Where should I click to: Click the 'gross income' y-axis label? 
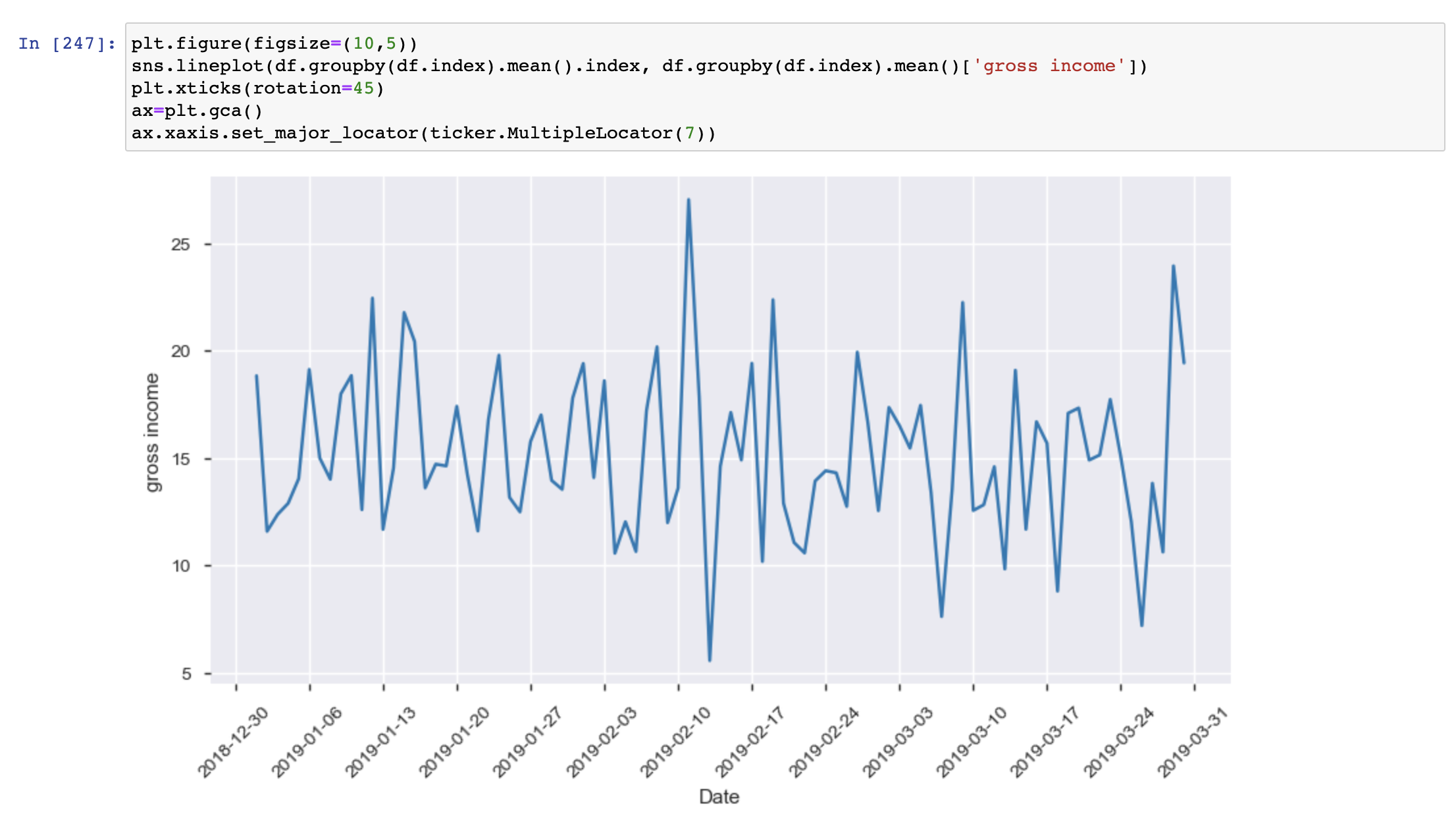[152, 432]
